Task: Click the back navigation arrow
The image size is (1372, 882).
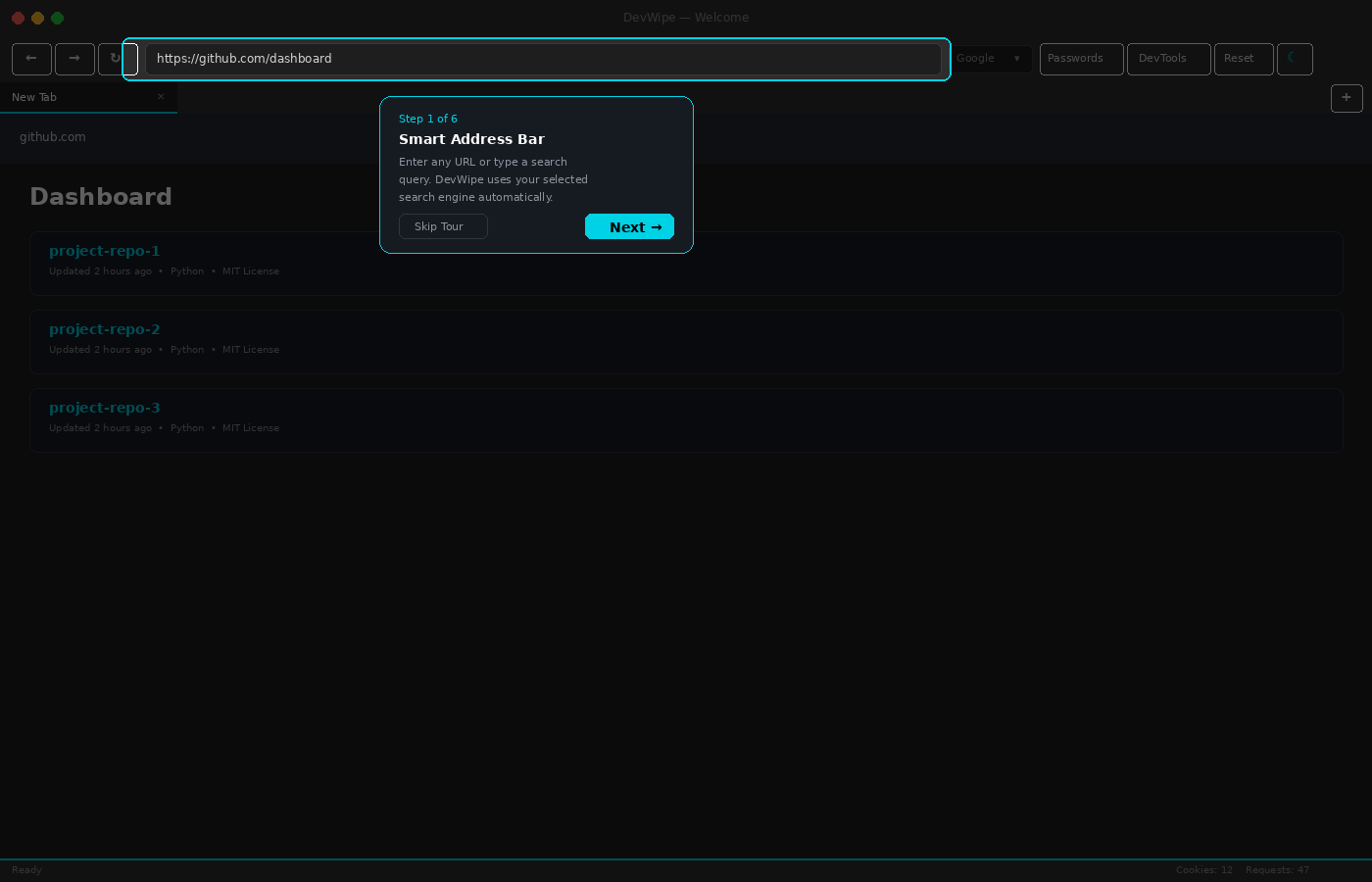Action: (31, 59)
